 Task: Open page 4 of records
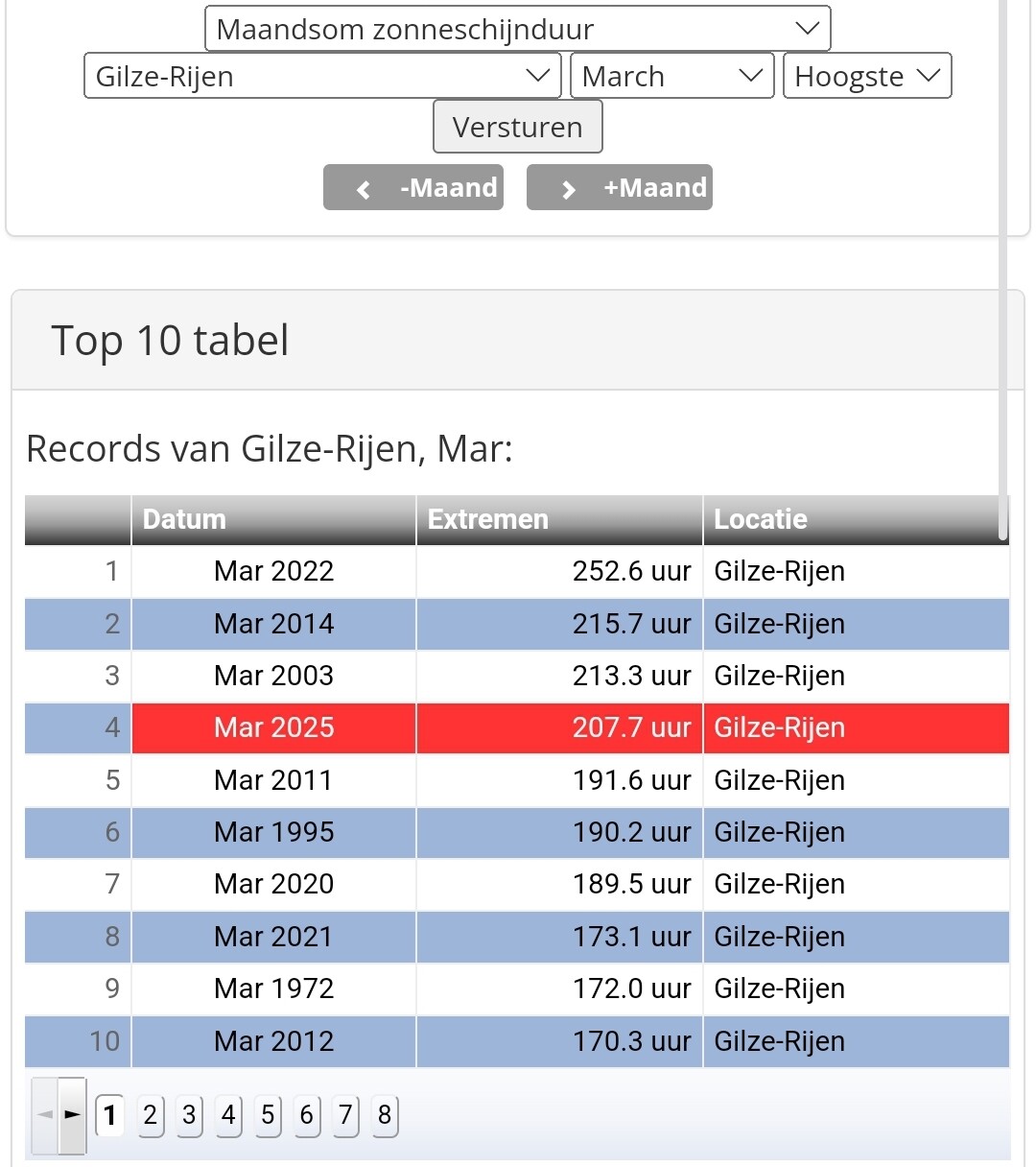[228, 1115]
